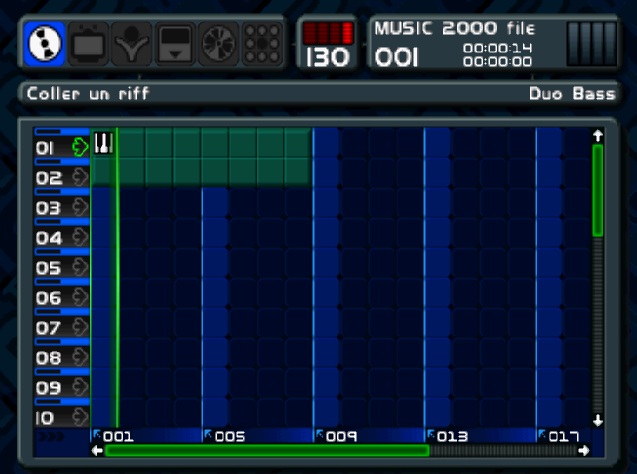Select track number 06 label
This screenshot has width=637, height=474.
(x=49, y=299)
